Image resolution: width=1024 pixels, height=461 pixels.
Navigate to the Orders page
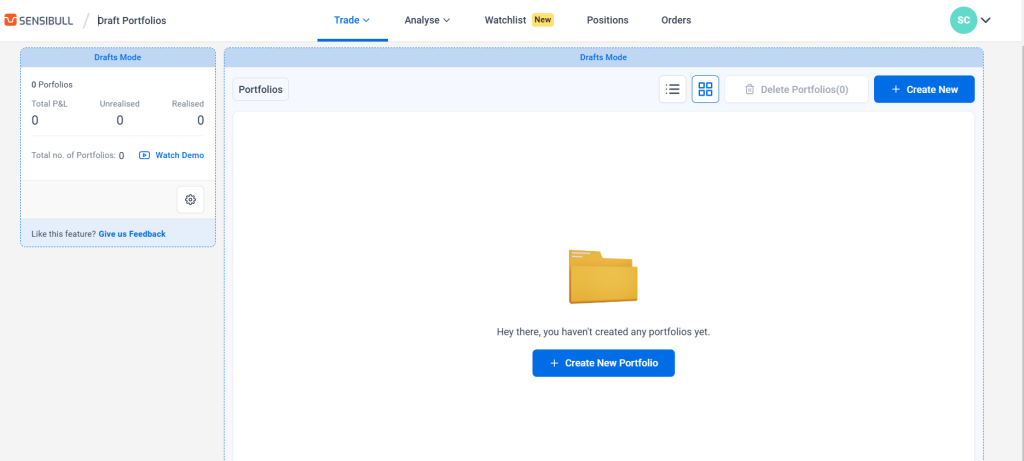[x=676, y=20]
